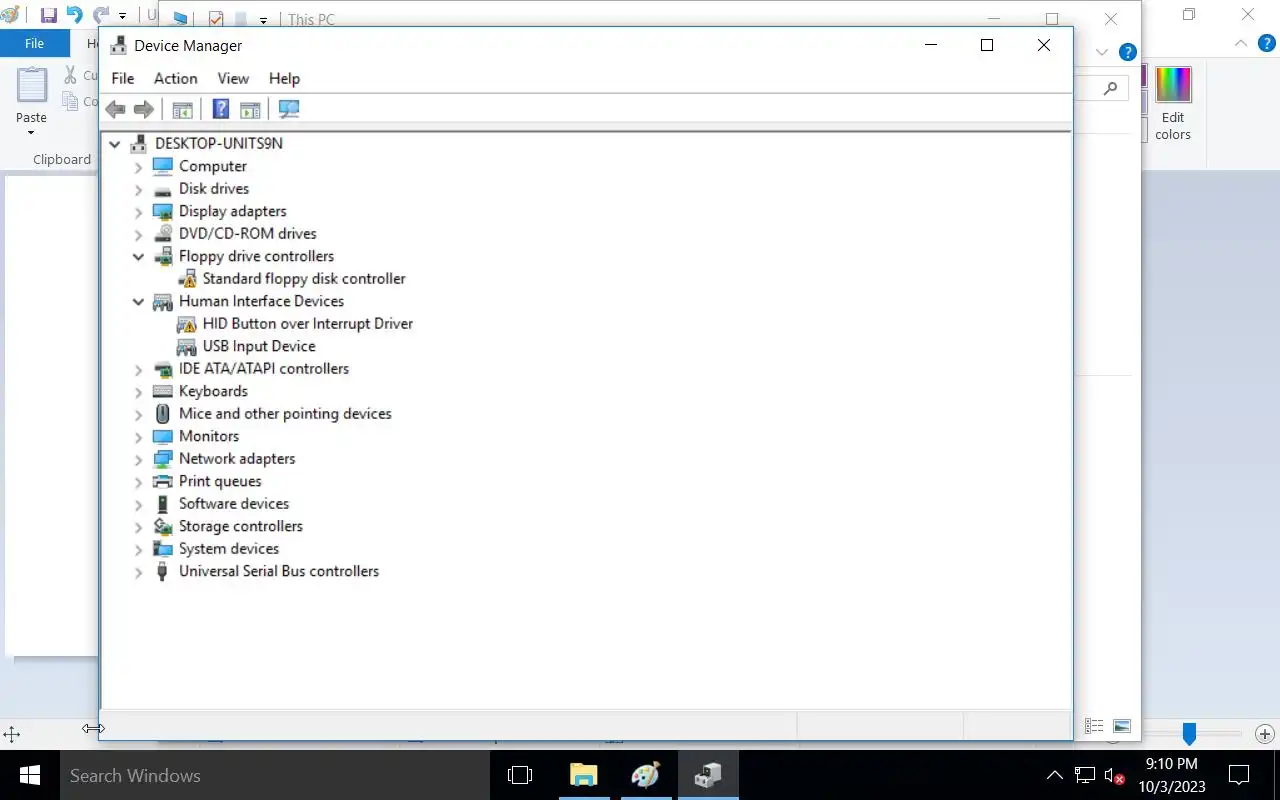Click the Properties checkmark icon in This PC title bar
Screen dimensions: 1280x800
pyautogui.click(x=216, y=19)
